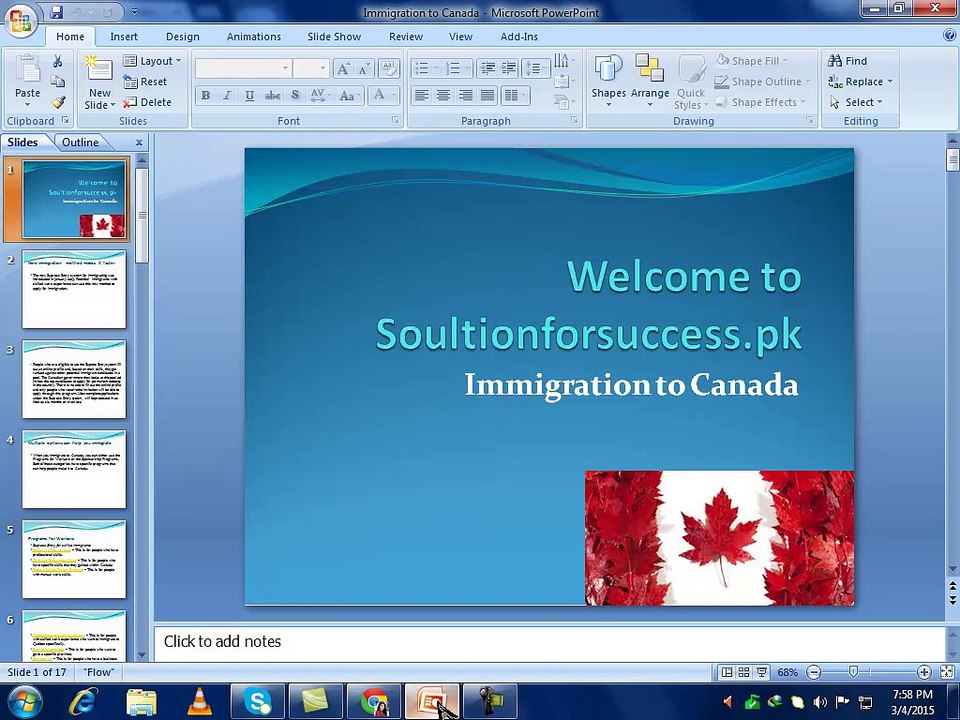Click the notes pane text area
The height and width of the screenshot is (720, 960).
(549, 642)
